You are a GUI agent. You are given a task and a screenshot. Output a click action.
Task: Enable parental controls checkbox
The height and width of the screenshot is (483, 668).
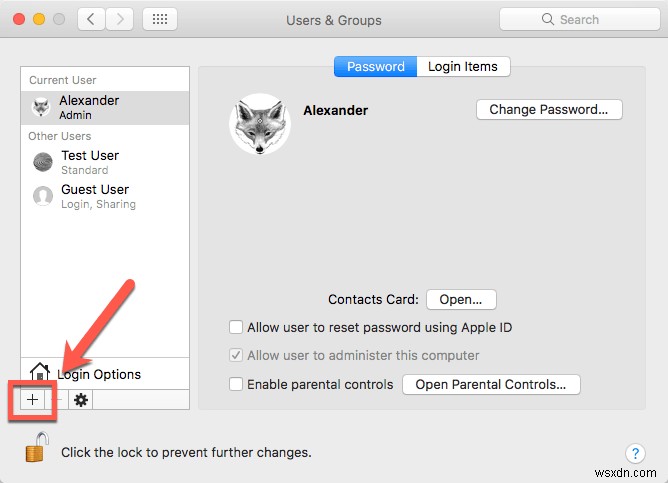pyautogui.click(x=236, y=384)
